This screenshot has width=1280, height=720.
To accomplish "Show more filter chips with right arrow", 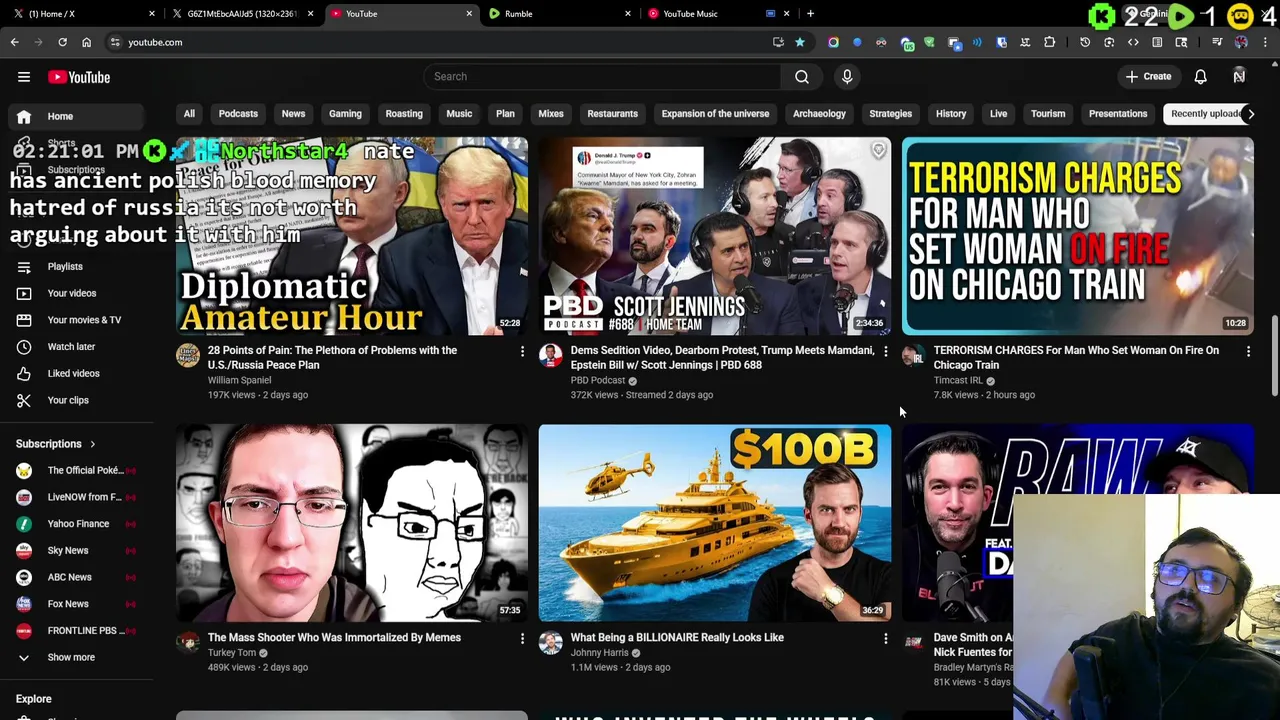I will (x=1250, y=114).
